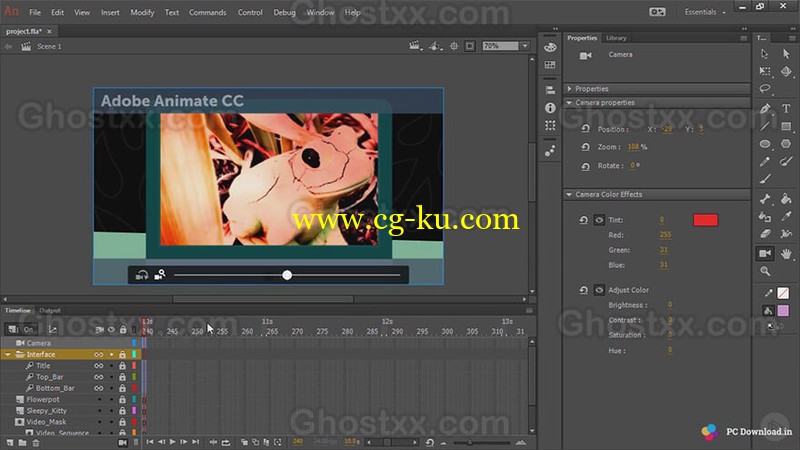Click frame 270 on timeline ruler
Image resolution: width=800 pixels, height=450 pixels.
pyautogui.click(x=297, y=332)
